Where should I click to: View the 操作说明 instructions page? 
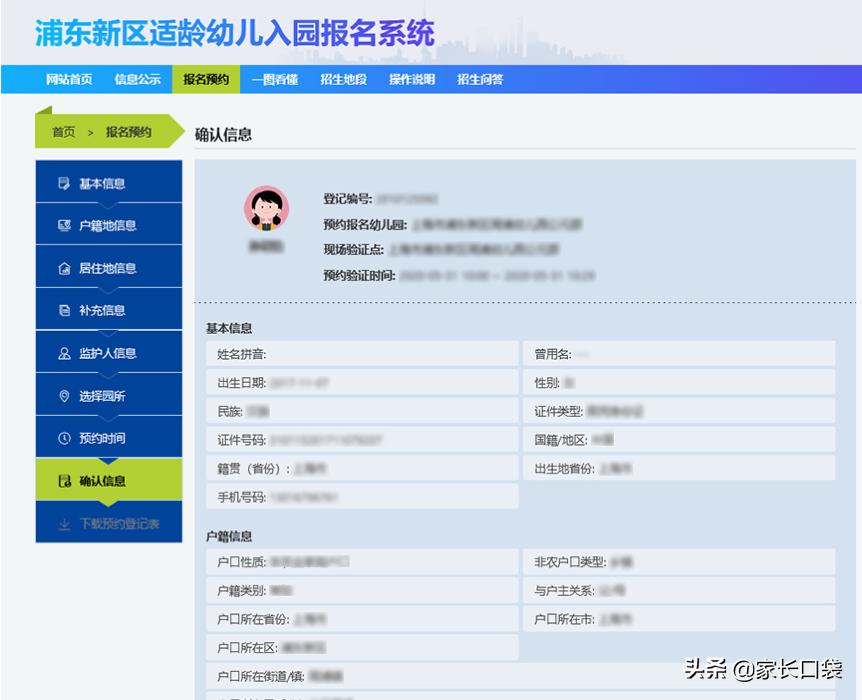[x=414, y=79]
